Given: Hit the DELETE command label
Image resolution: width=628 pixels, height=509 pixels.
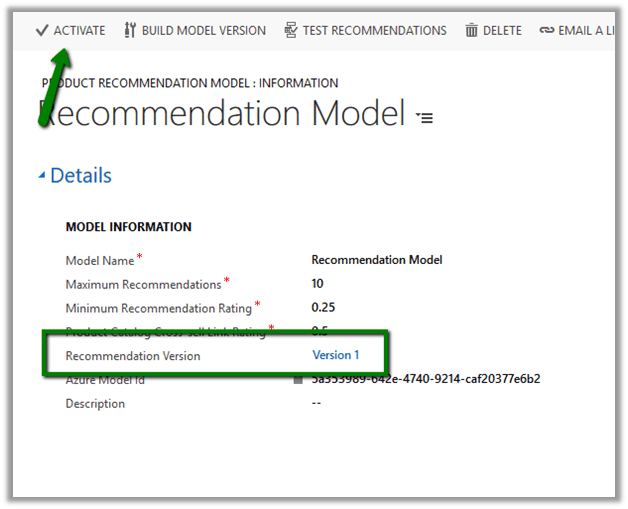Looking at the screenshot, I should [x=502, y=30].
